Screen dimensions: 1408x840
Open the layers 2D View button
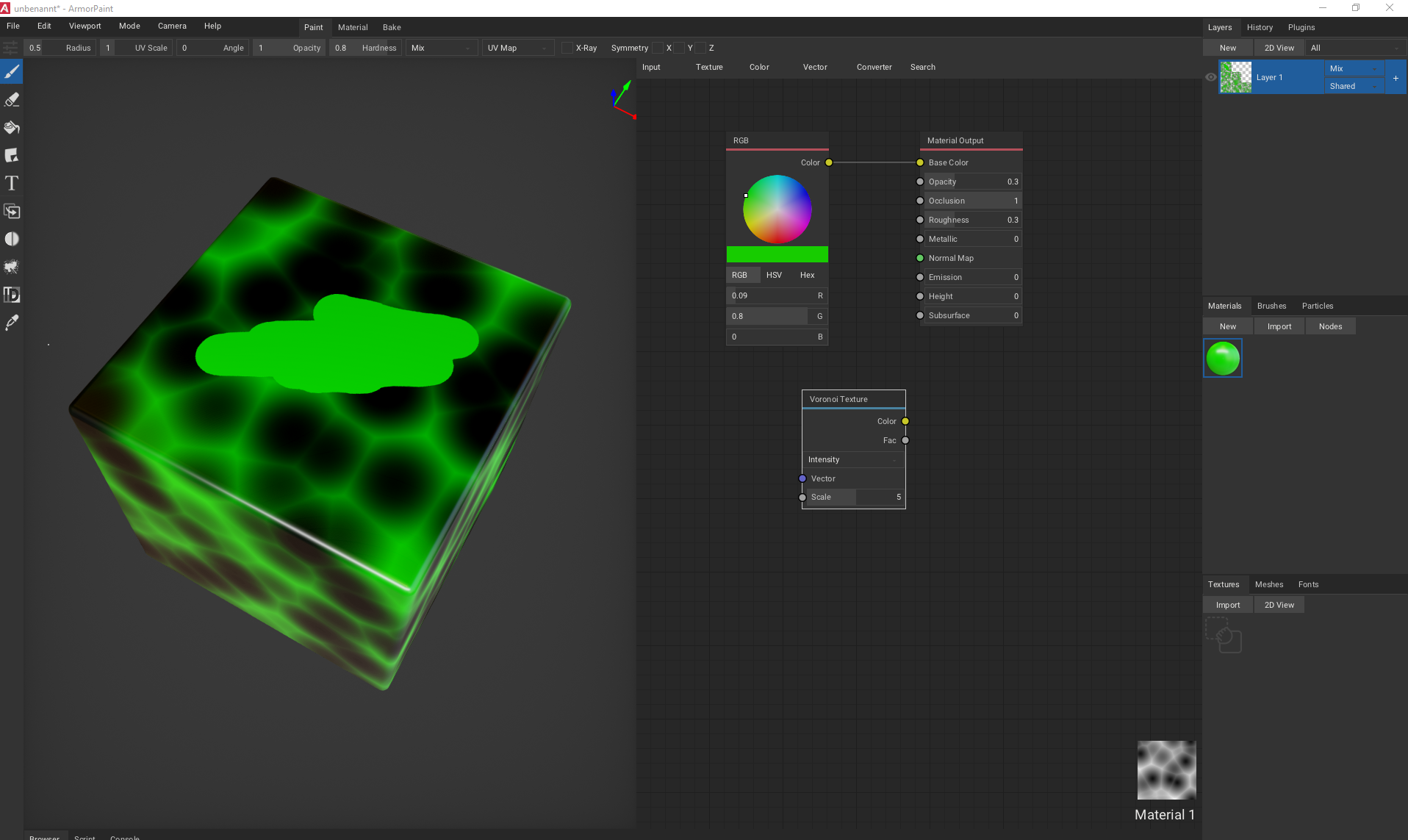point(1279,49)
